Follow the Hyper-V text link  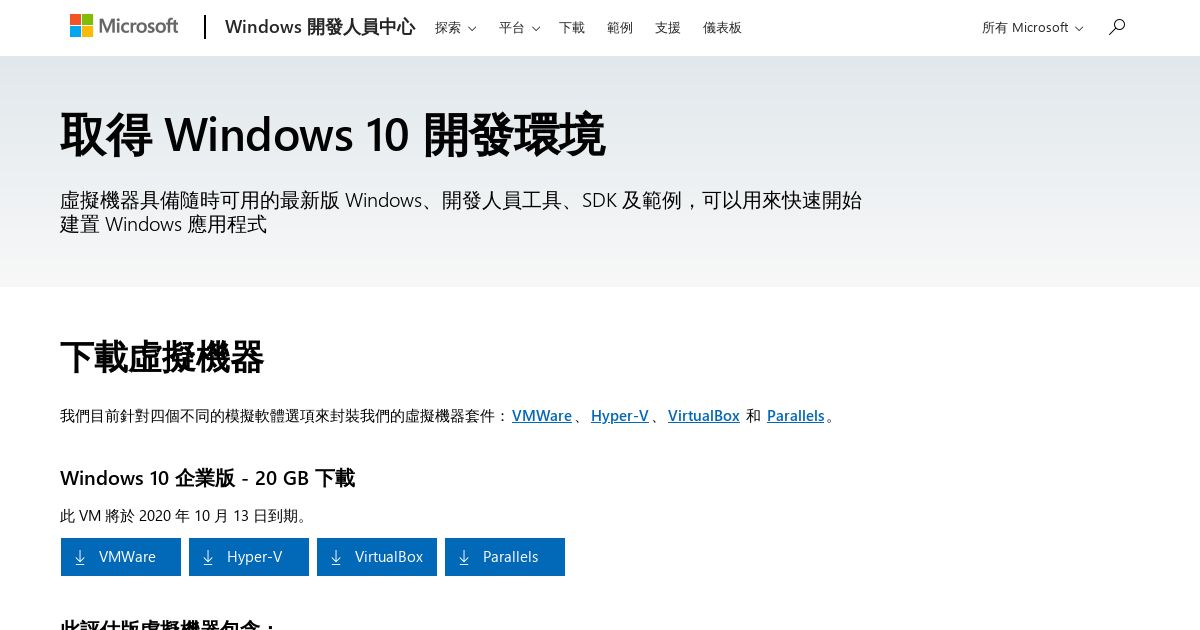620,416
